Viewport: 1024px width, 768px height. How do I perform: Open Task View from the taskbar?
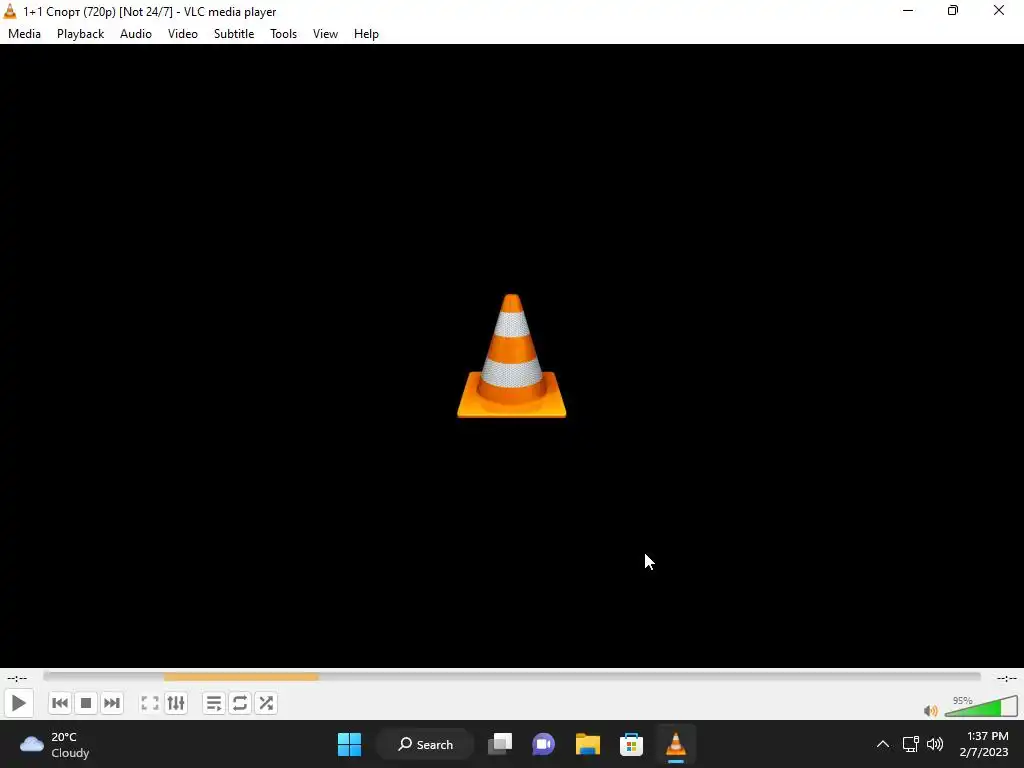(500, 744)
